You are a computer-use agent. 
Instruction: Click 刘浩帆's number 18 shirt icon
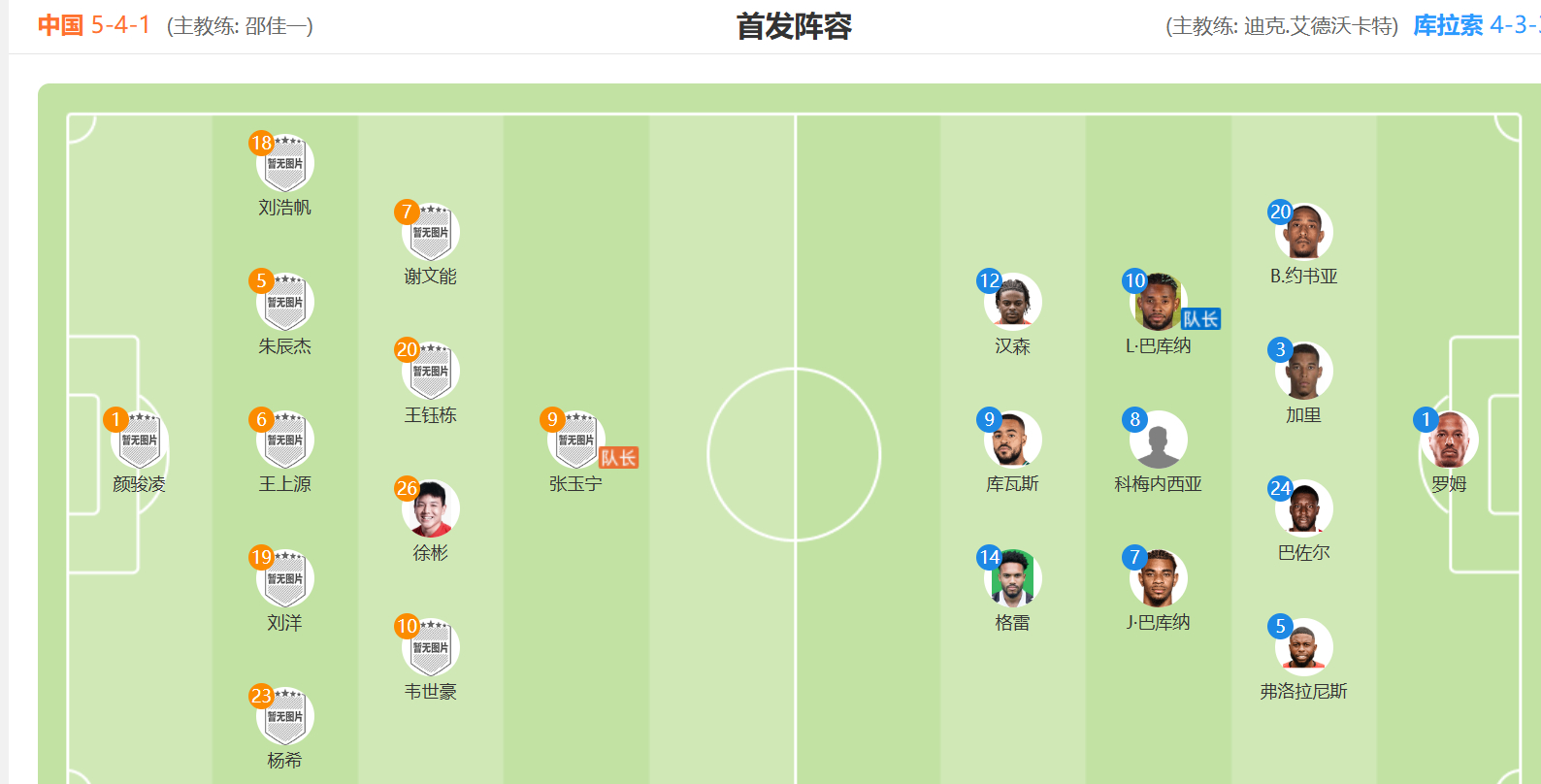[x=285, y=165]
